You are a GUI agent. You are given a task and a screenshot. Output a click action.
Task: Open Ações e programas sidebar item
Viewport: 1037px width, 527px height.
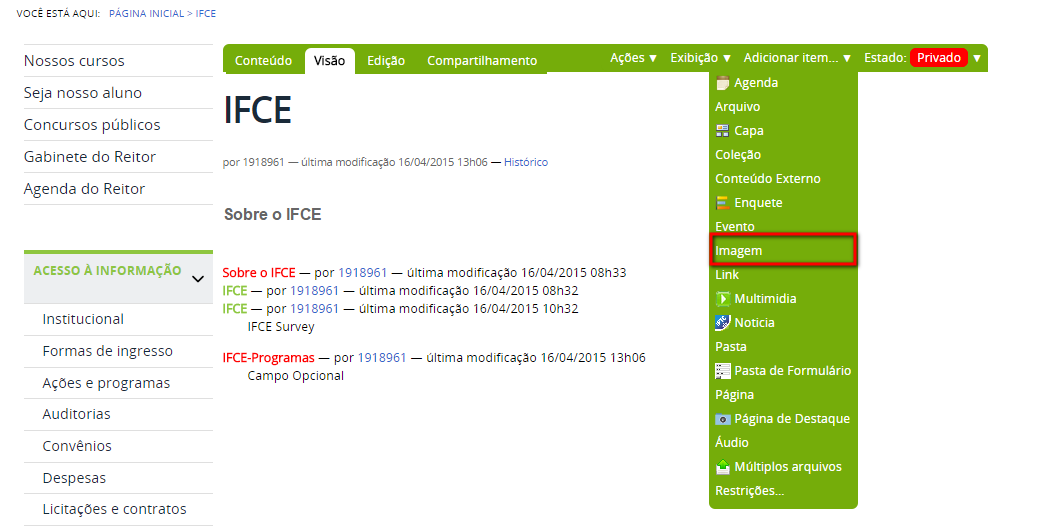(x=106, y=384)
